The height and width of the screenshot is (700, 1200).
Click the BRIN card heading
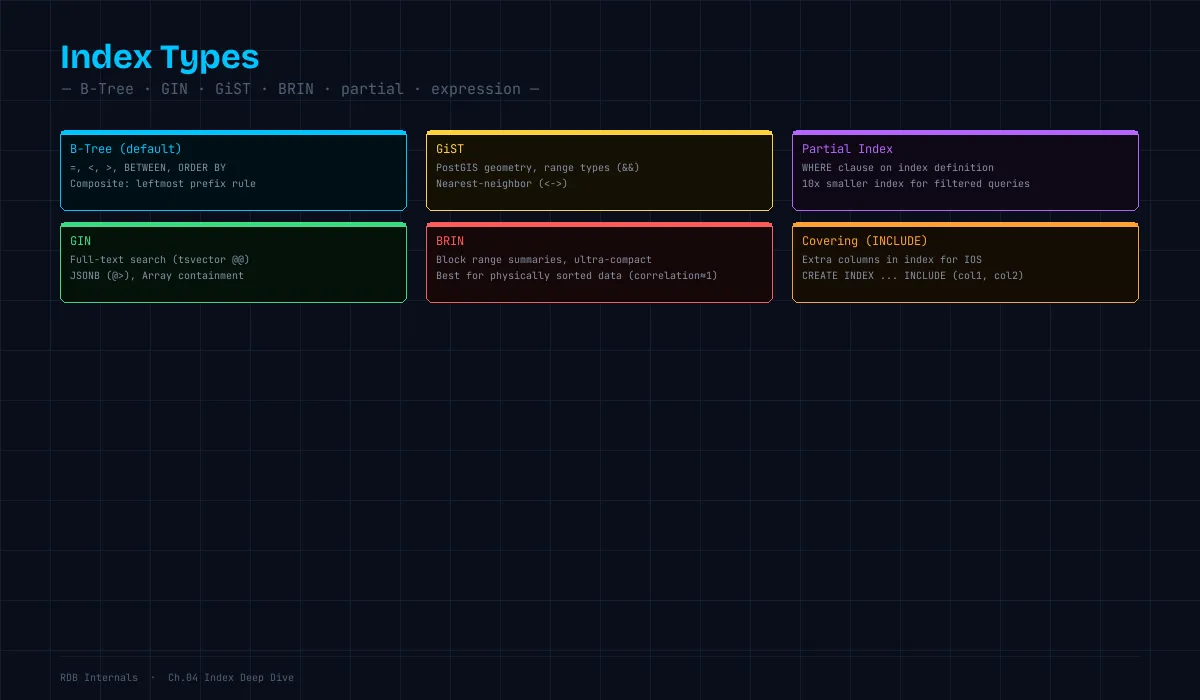pyautogui.click(x=450, y=241)
